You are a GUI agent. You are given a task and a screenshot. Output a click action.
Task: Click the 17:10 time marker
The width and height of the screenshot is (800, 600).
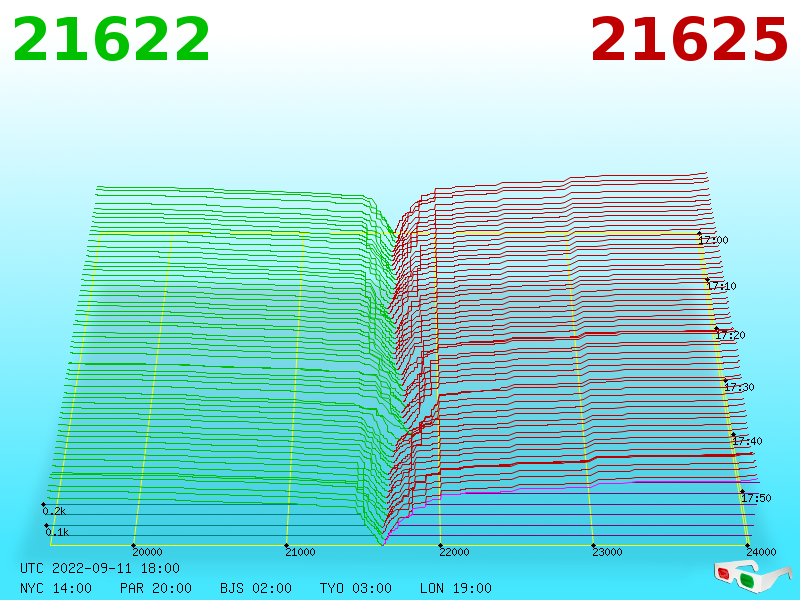pos(721,286)
